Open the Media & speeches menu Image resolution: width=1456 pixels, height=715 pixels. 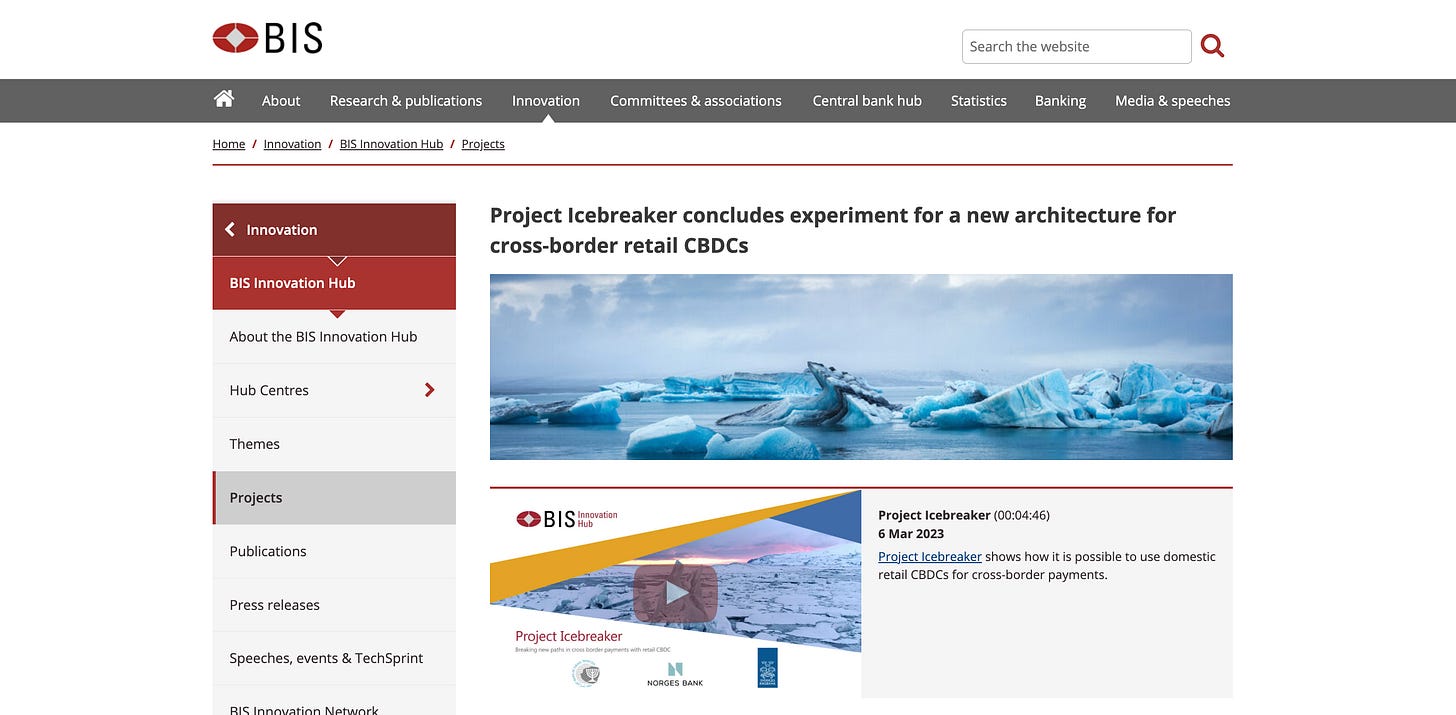[x=1173, y=101]
